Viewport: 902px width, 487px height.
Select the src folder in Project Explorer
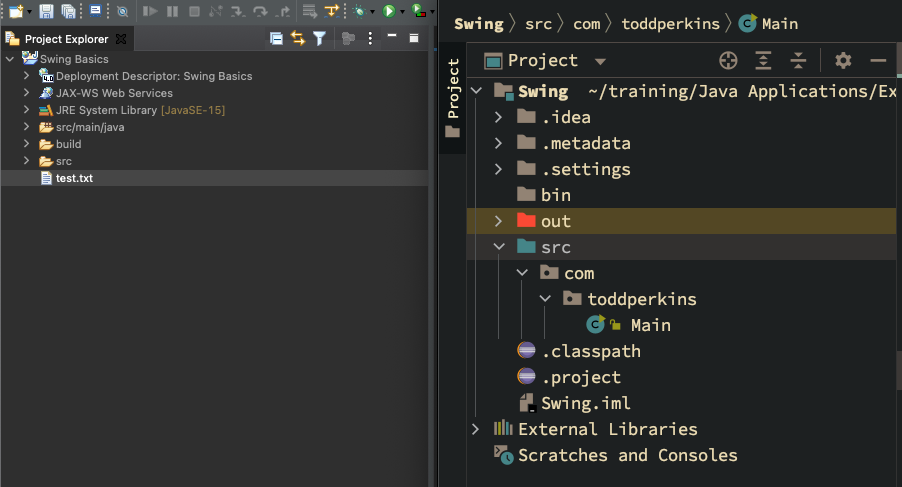click(64, 161)
